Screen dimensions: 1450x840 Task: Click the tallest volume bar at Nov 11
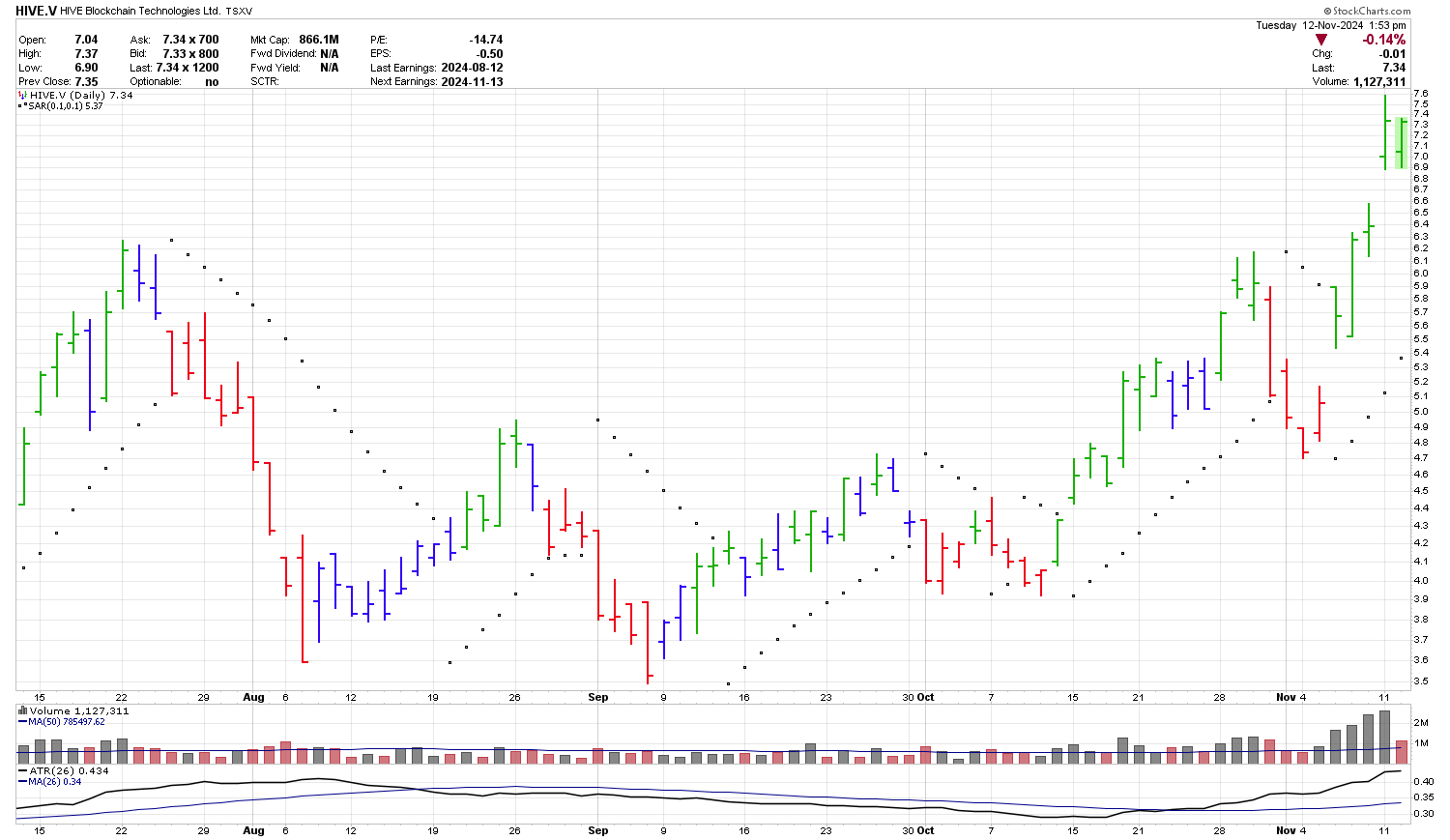pos(1384,737)
